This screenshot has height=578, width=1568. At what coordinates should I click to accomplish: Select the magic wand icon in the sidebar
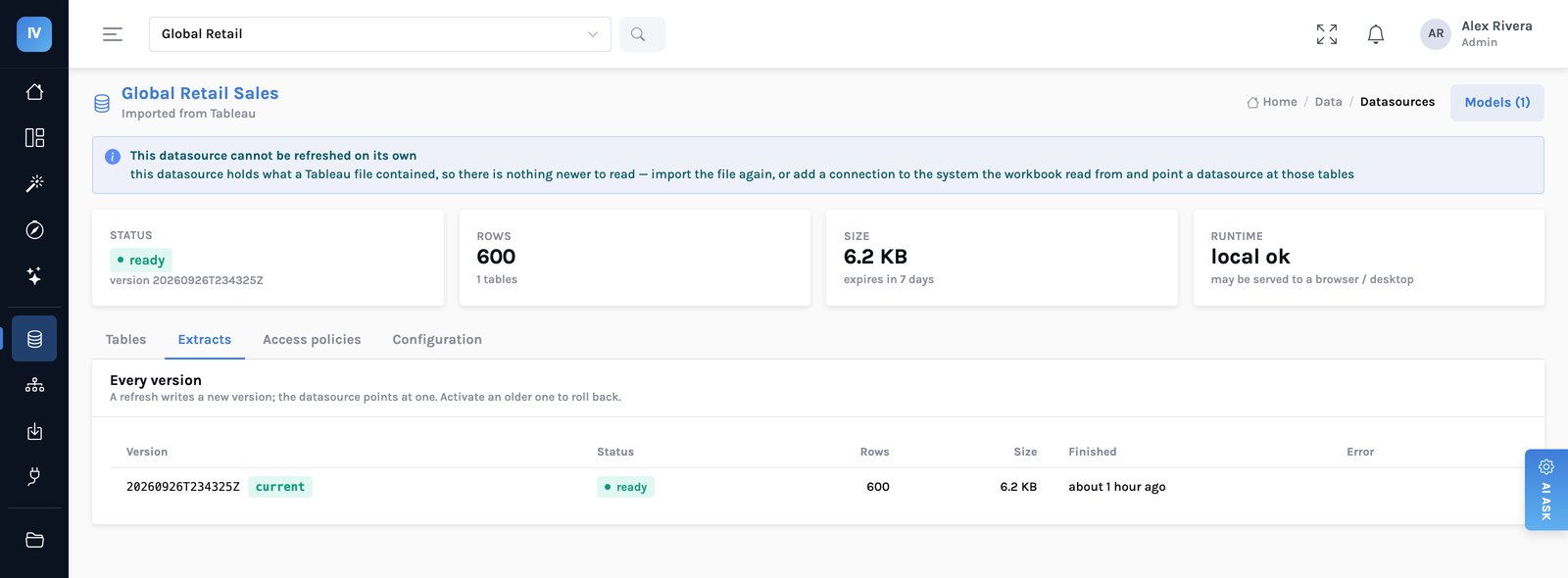click(x=34, y=183)
